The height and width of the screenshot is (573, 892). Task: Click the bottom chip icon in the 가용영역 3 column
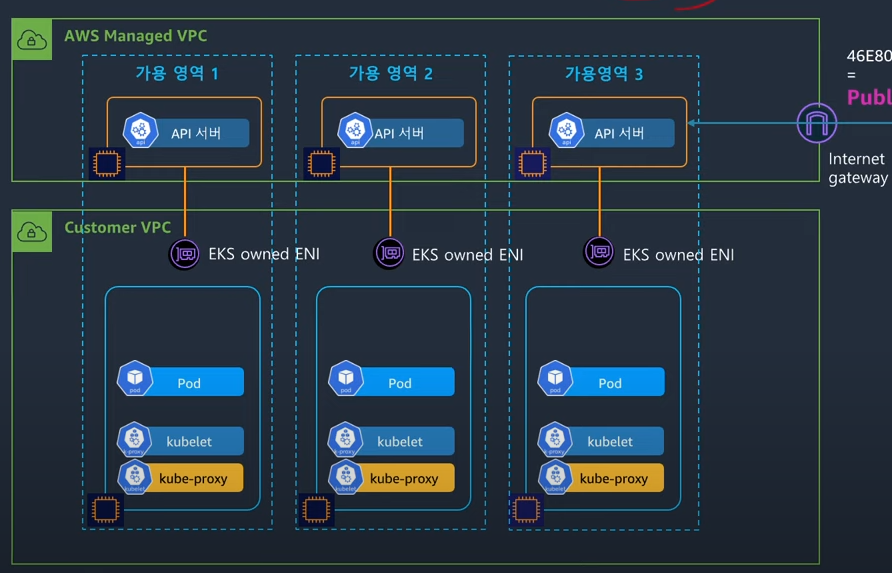pos(526,509)
